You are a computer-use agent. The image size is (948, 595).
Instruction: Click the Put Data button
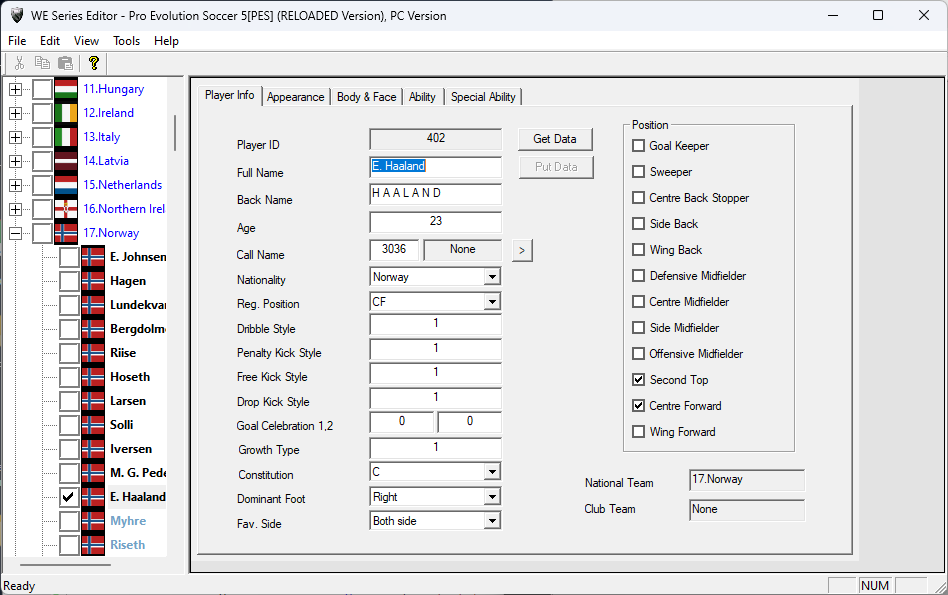pyautogui.click(x=556, y=167)
